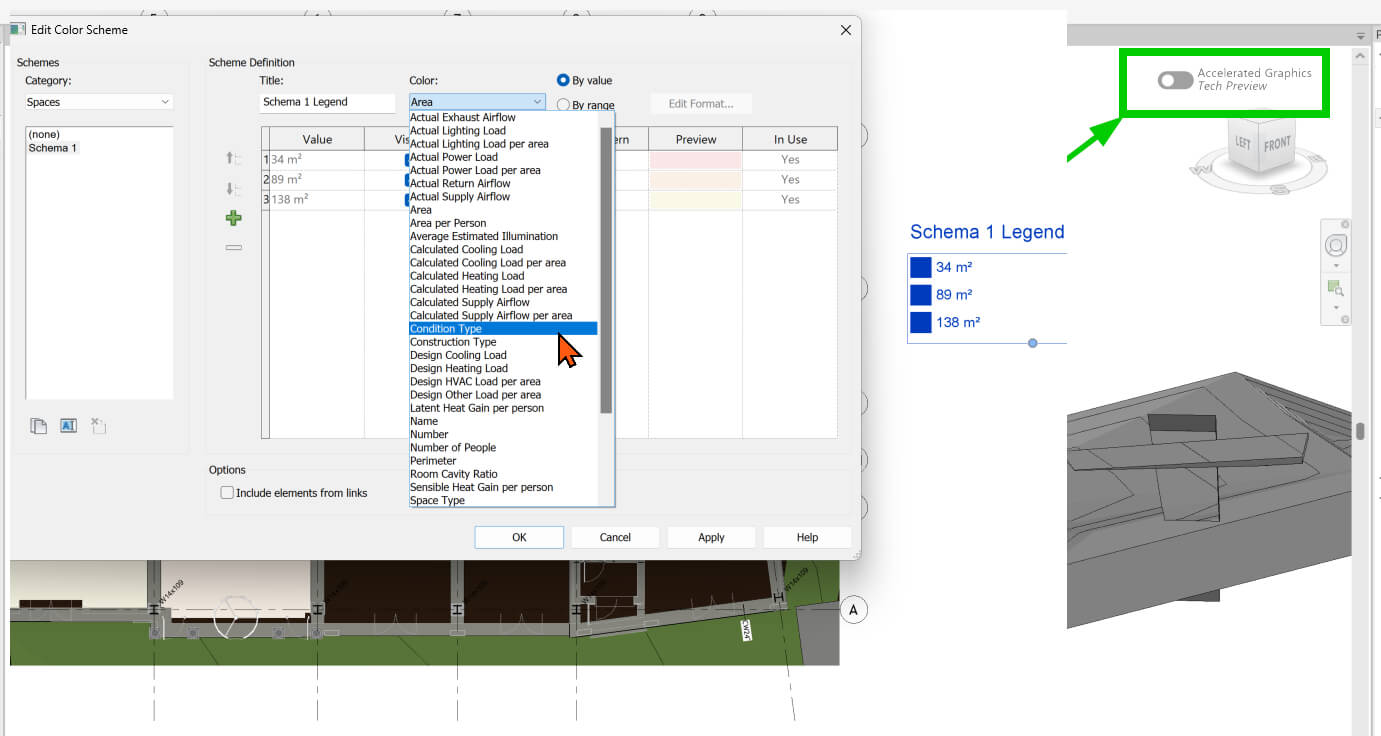Expand the arrow below the Steering Wheel icon
This screenshot has height=736, width=1381.
coord(1335,267)
